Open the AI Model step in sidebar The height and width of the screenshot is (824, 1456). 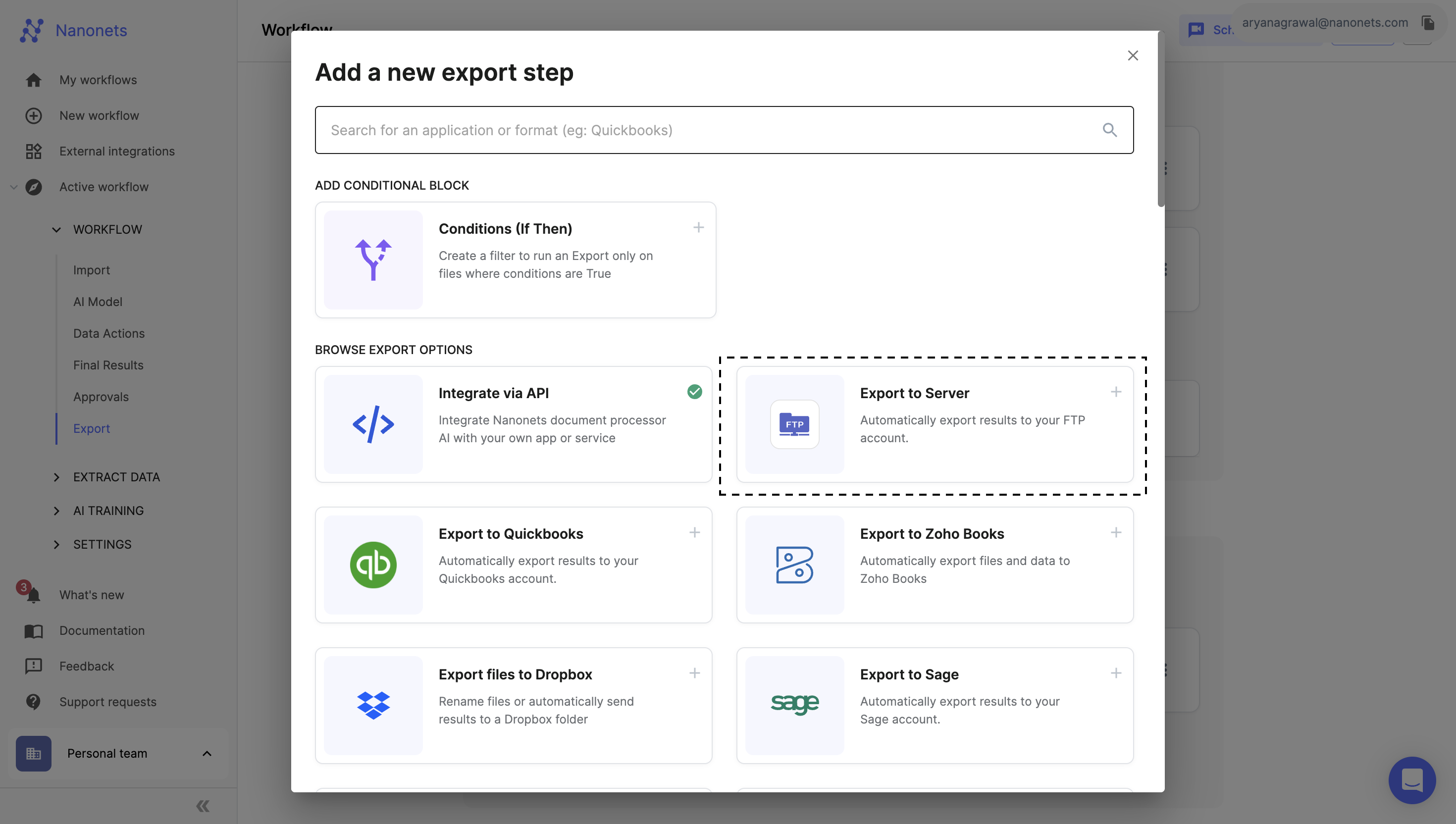pos(98,302)
